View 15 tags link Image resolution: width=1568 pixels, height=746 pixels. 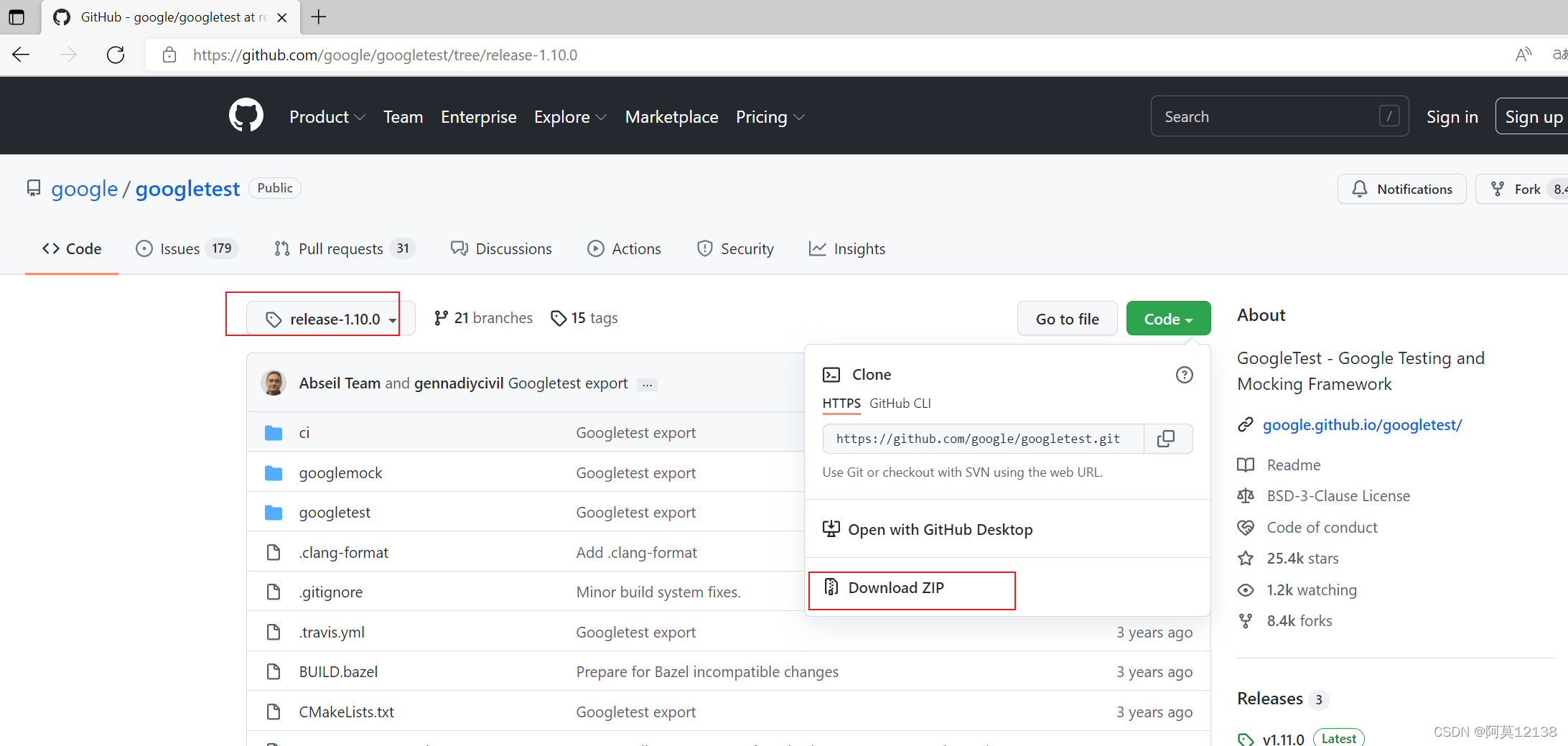[584, 318]
